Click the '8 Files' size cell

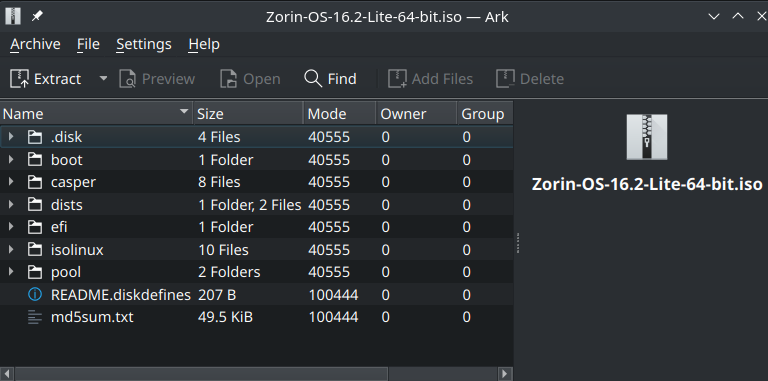[219, 182]
